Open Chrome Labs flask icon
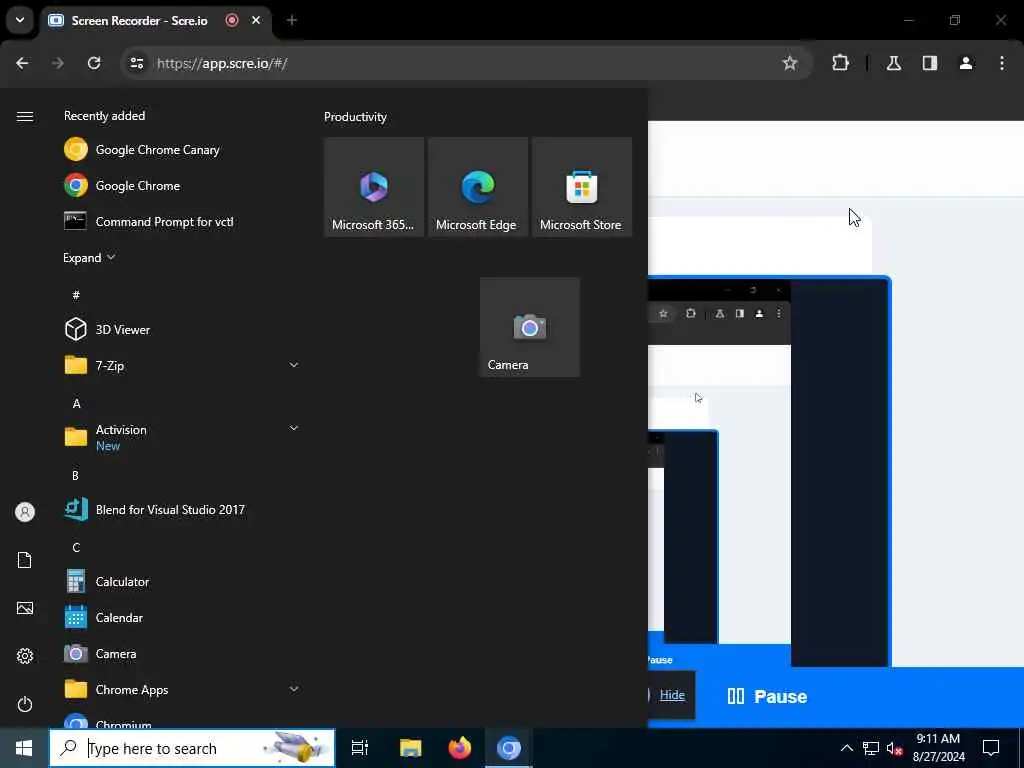The width and height of the screenshot is (1024, 768). click(894, 63)
